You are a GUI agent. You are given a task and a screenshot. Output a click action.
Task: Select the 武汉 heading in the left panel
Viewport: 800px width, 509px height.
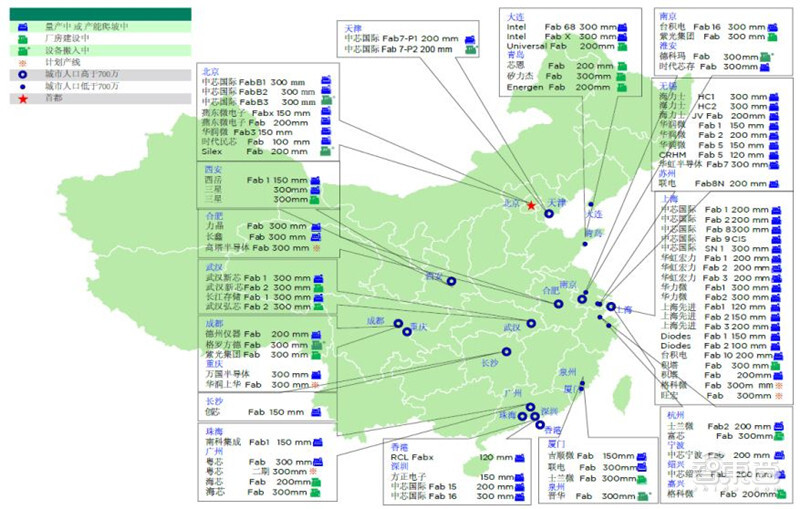(213, 267)
